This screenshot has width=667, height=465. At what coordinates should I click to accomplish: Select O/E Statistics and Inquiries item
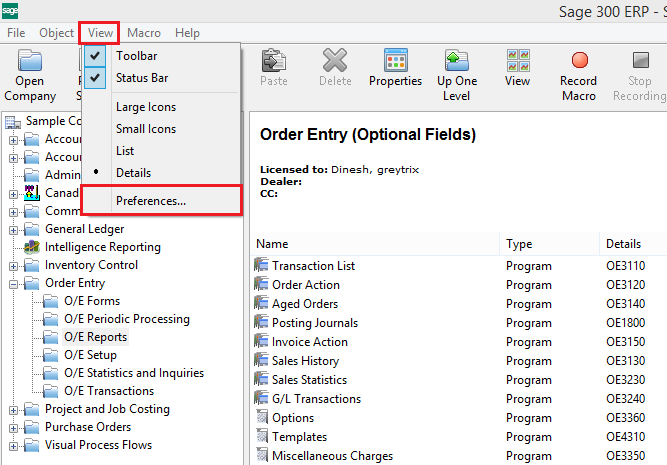[134, 373]
